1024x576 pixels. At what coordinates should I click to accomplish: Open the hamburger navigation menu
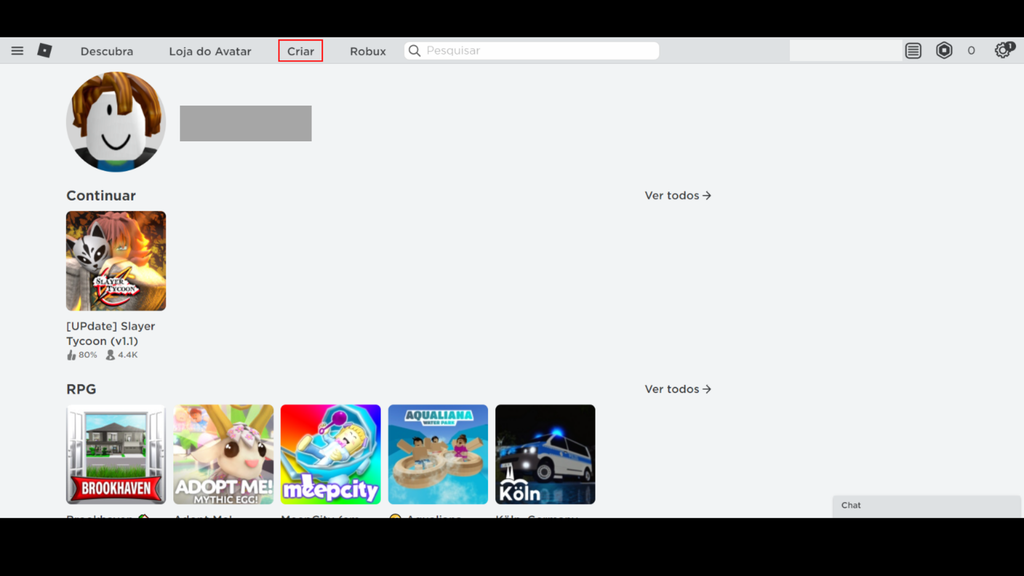click(x=17, y=50)
